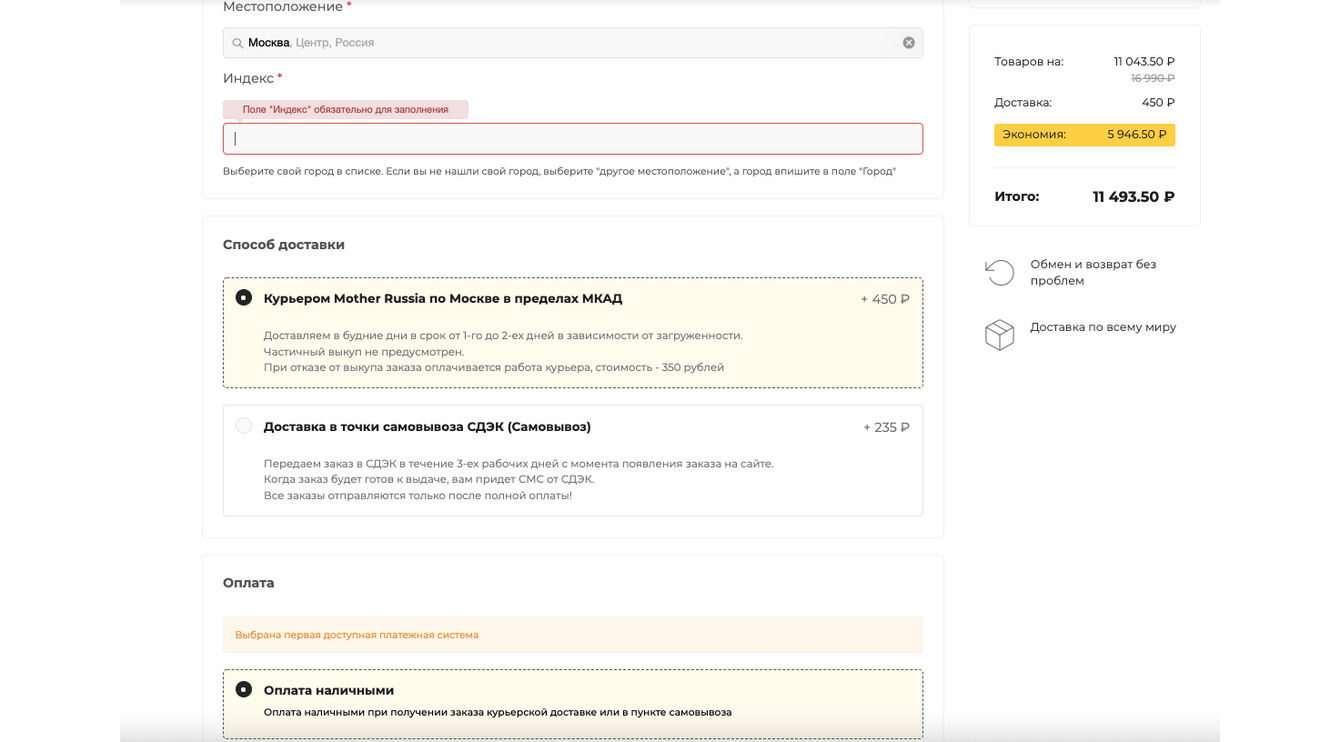This screenshot has height=742, width=1340.
Task: Click the Итого total amount
Action: point(1133,197)
